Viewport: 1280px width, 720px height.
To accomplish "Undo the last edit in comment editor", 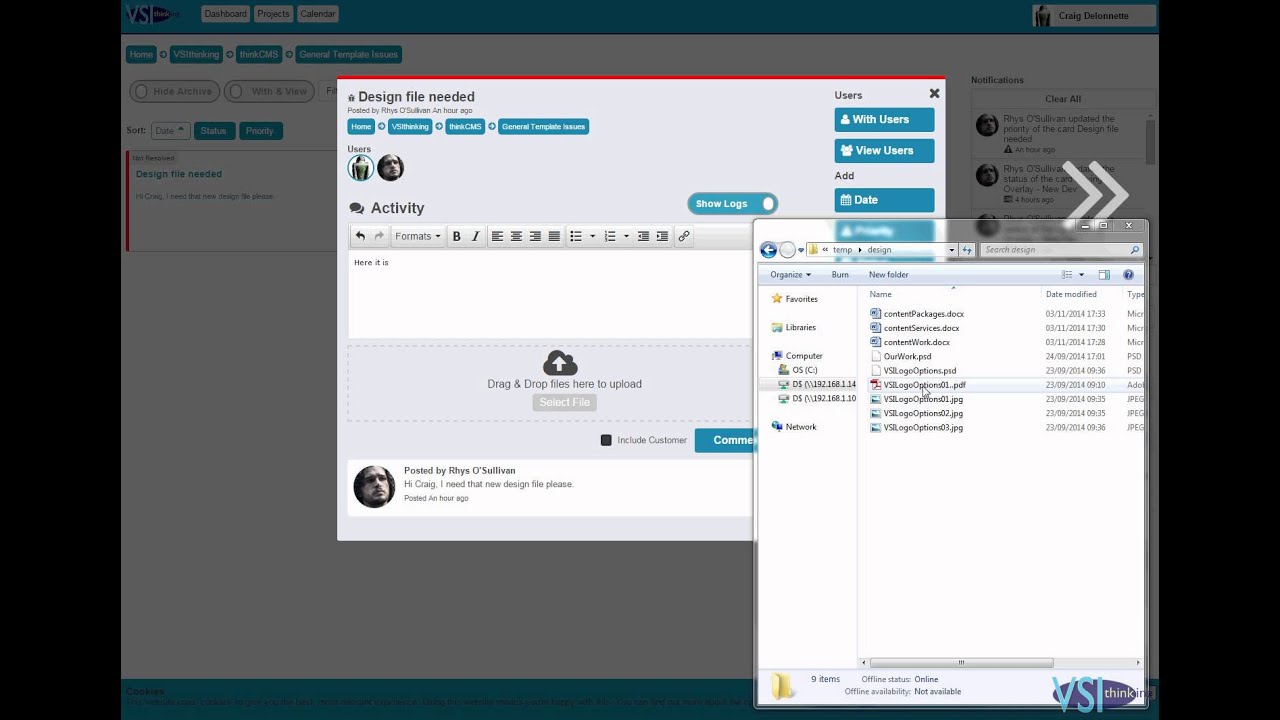I will (x=360, y=236).
